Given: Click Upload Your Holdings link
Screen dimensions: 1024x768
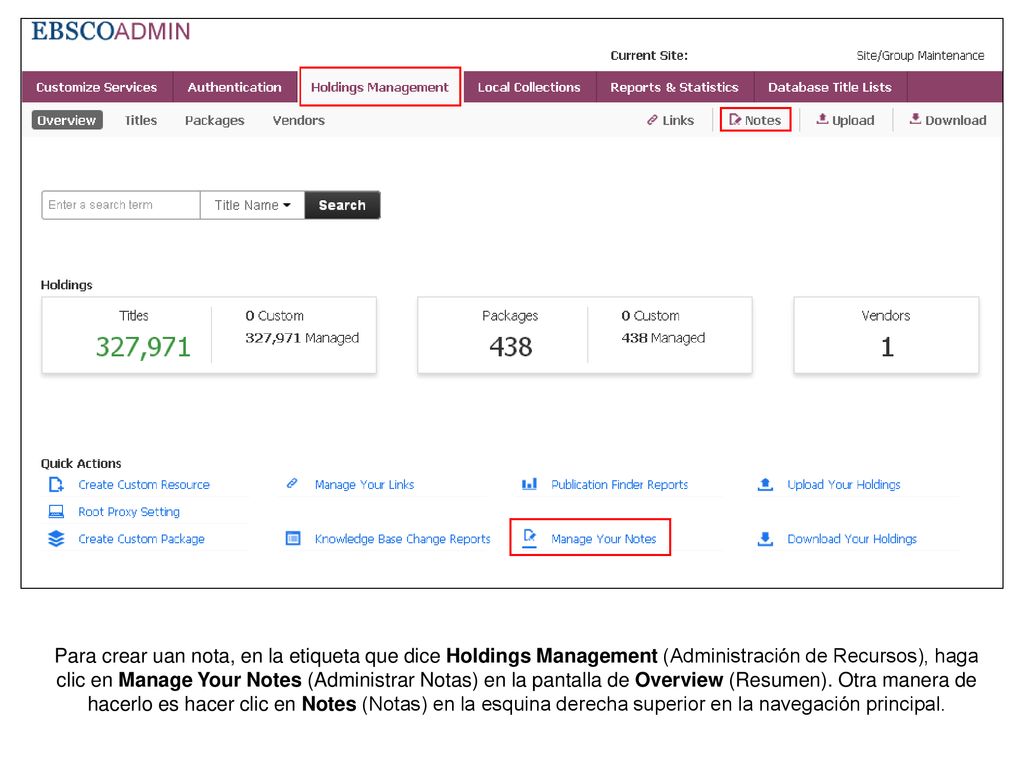Looking at the screenshot, I should (844, 485).
